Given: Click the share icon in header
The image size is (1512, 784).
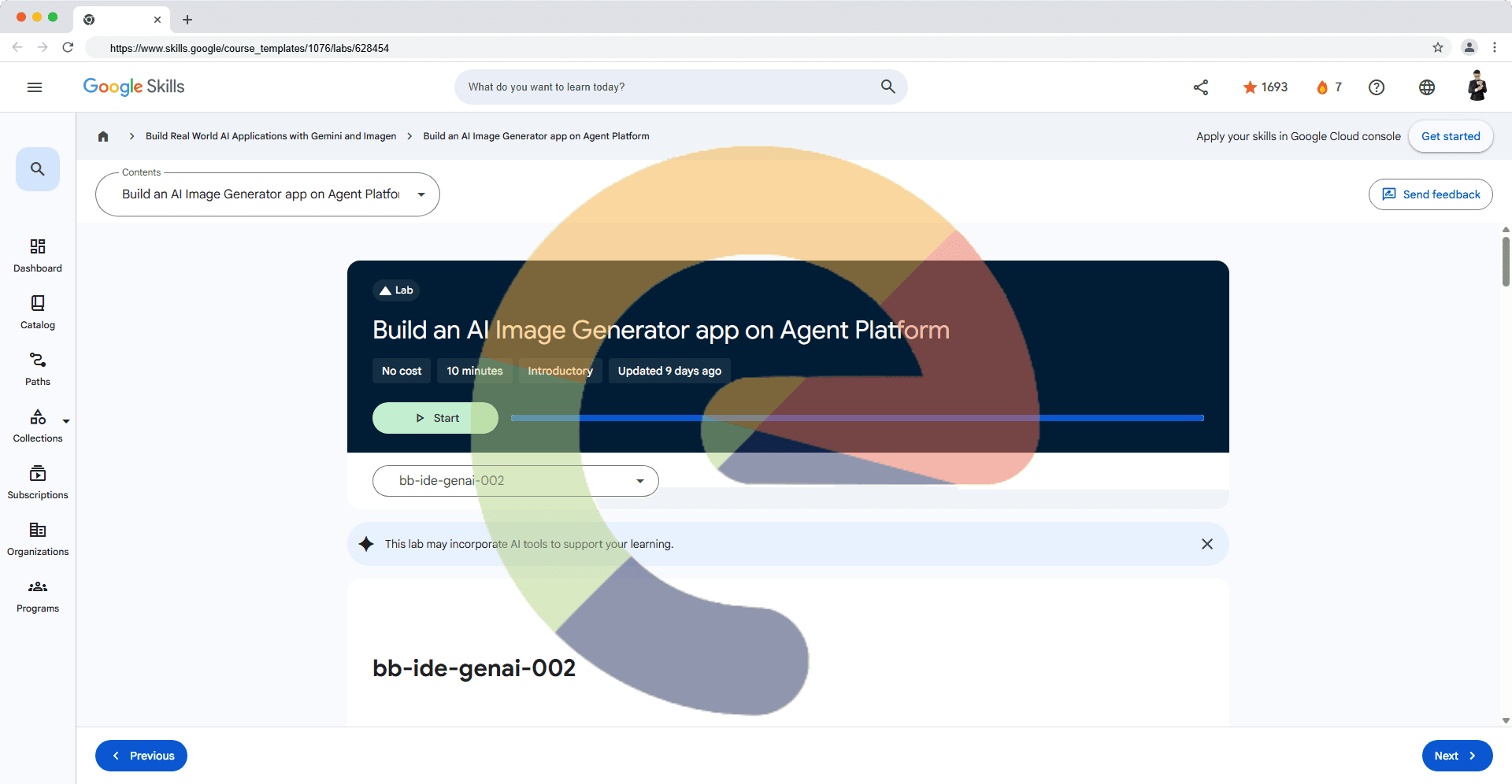Looking at the screenshot, I should (1201, 87).
